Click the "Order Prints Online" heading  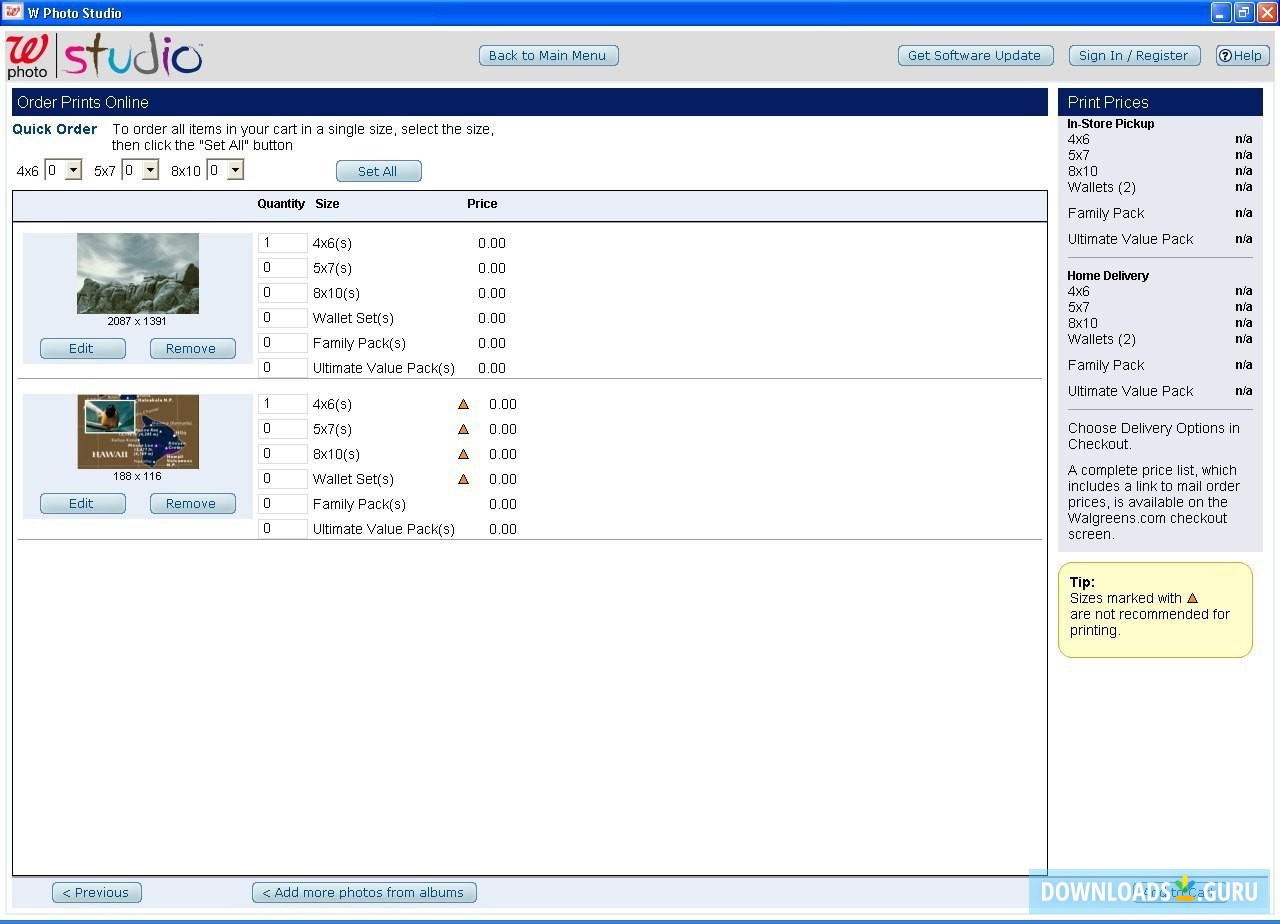tap(83, 102)
